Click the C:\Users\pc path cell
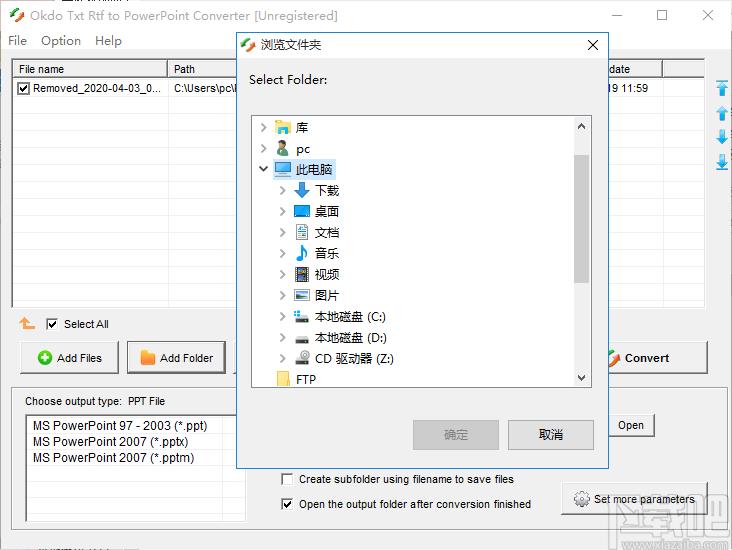Viewport: 732px width, 550px height. tap(204, 88)
